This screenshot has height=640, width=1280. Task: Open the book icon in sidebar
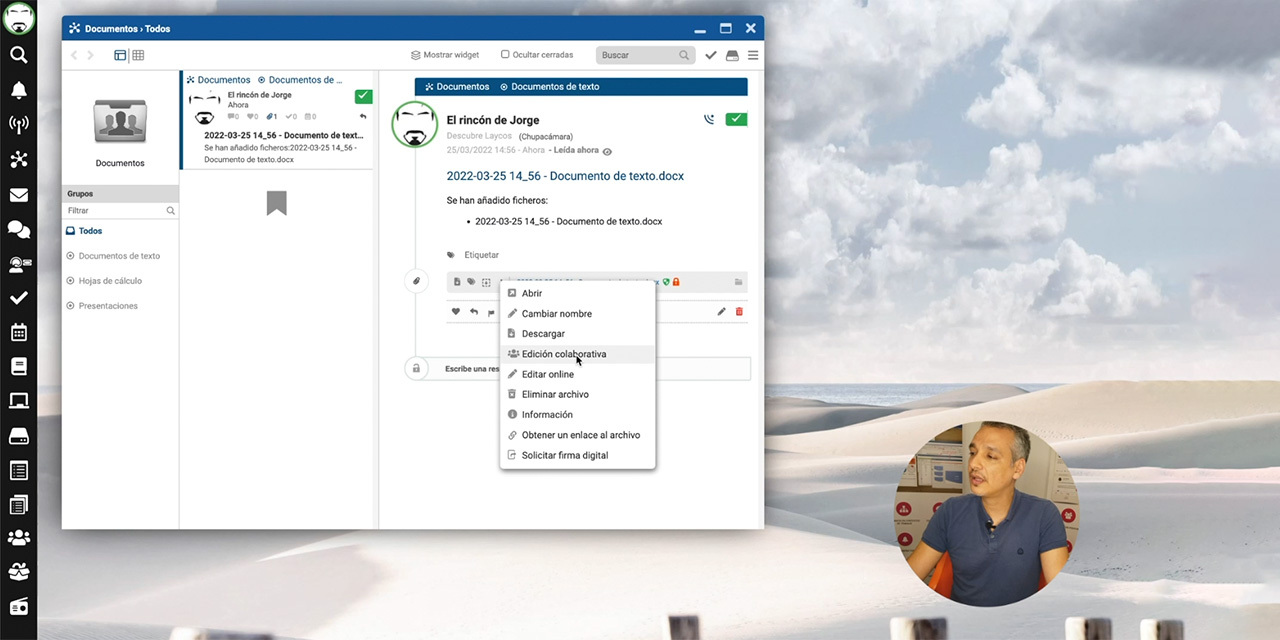[x=18, y=367]
